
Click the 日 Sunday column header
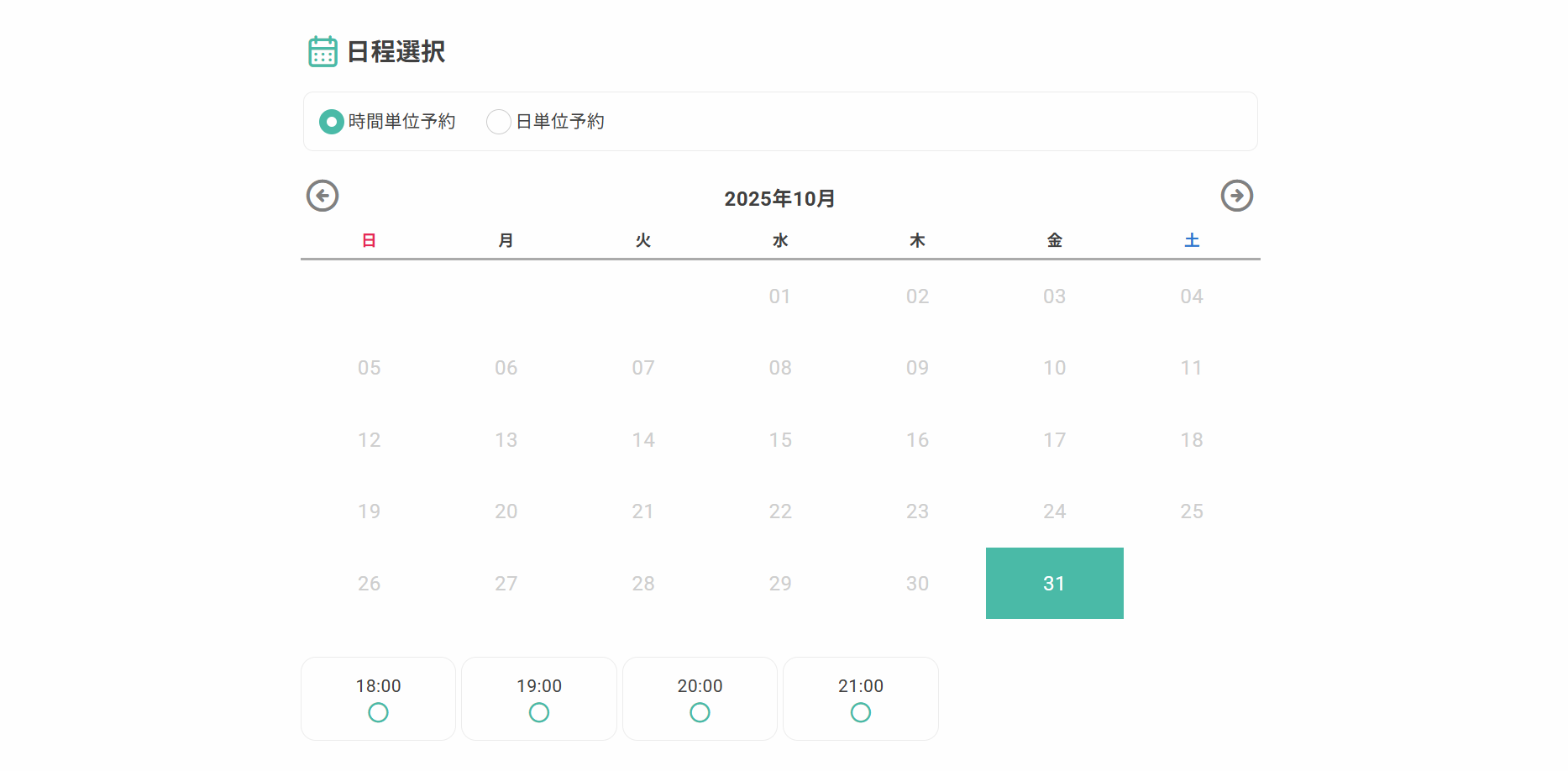point(369,240)
